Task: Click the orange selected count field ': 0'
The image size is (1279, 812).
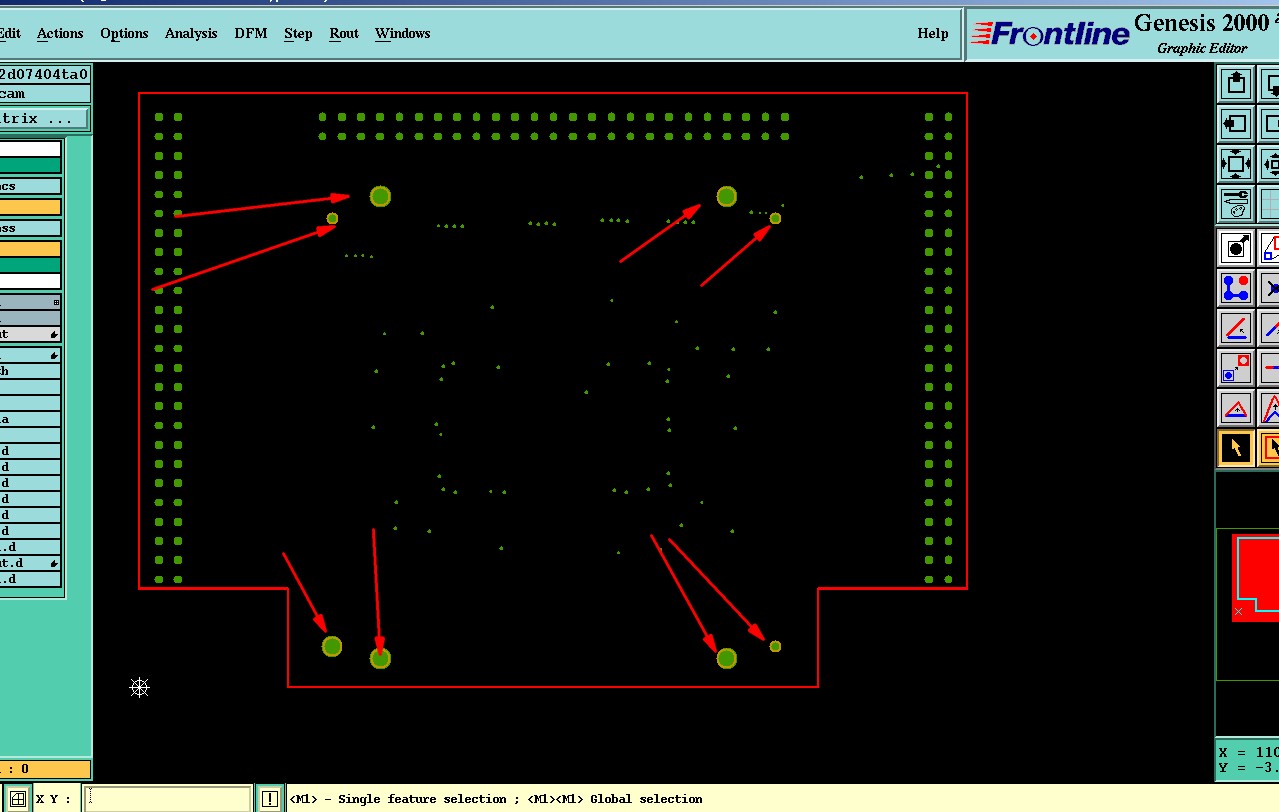Action: pyautogui.click(x=45, y=769)
